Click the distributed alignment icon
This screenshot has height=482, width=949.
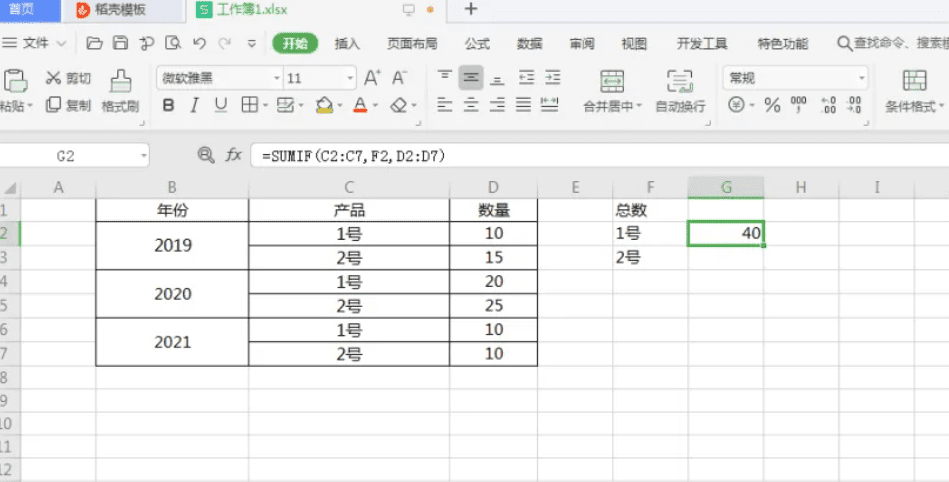pyautogui.click(x=550, y=105)
